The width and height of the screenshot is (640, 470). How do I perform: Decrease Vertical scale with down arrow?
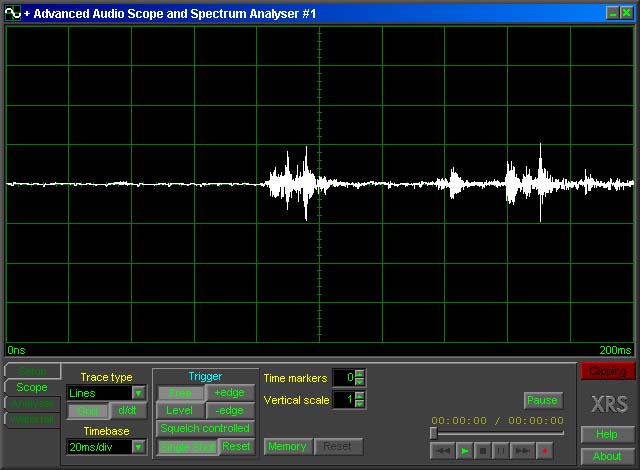pos(360,404)
